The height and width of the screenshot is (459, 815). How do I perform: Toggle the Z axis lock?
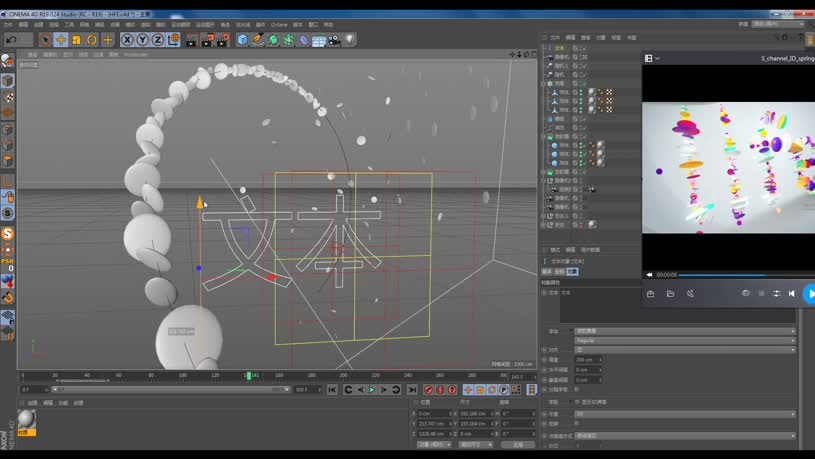tap(157, 40)
